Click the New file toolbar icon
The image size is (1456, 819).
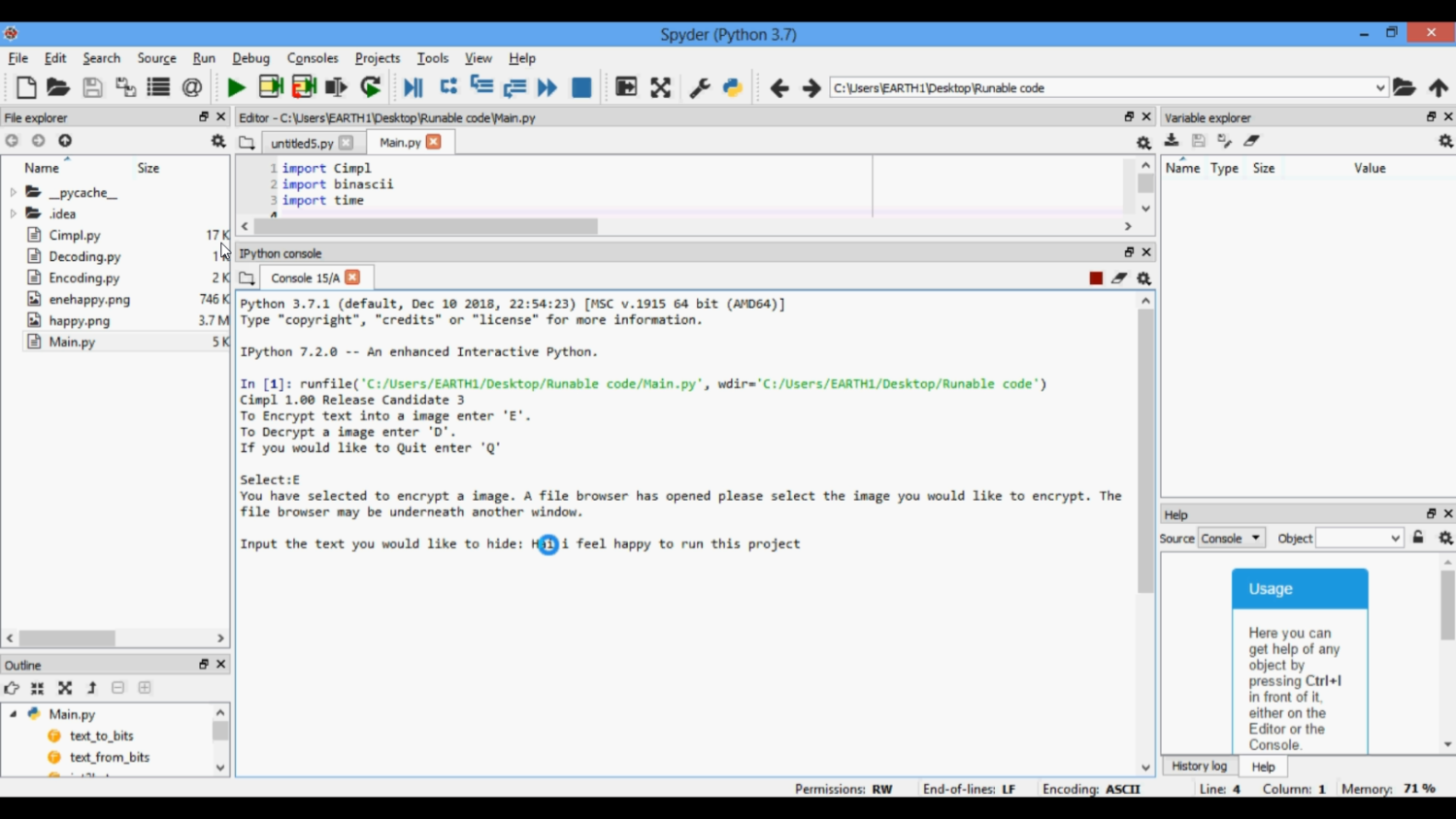click(x=26, y=87)
